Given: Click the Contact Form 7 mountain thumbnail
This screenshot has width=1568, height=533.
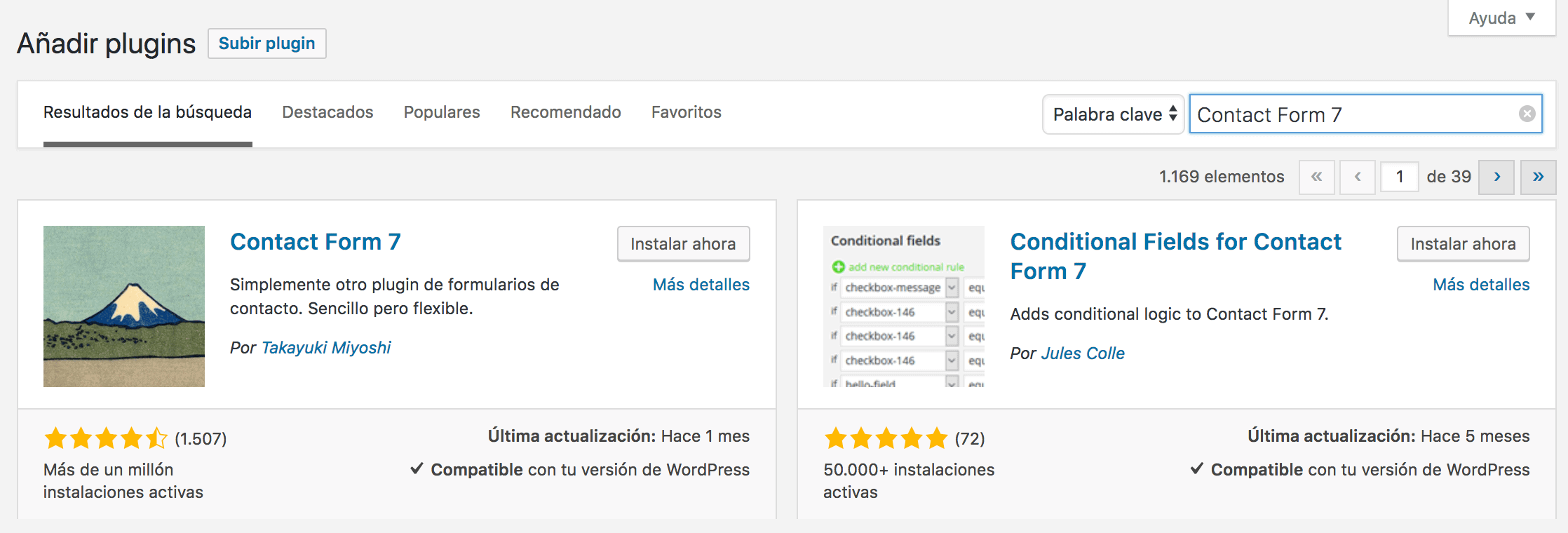Looking at the screenshot, I should click(x=124, y=306).
